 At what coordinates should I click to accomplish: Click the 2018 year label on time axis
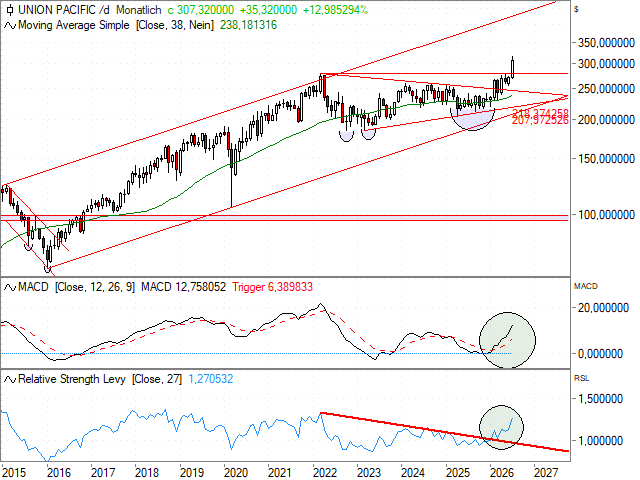147,473
